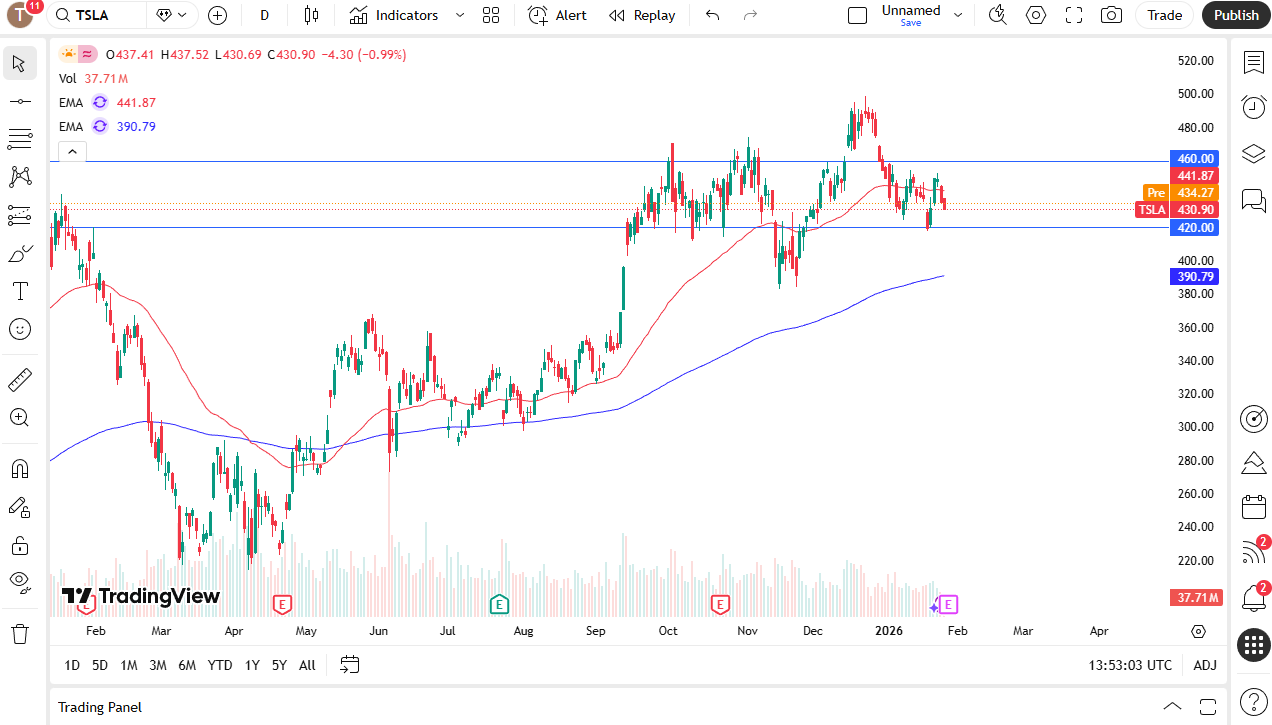Open the forecasting and measurement tools

tap(19, 215)
